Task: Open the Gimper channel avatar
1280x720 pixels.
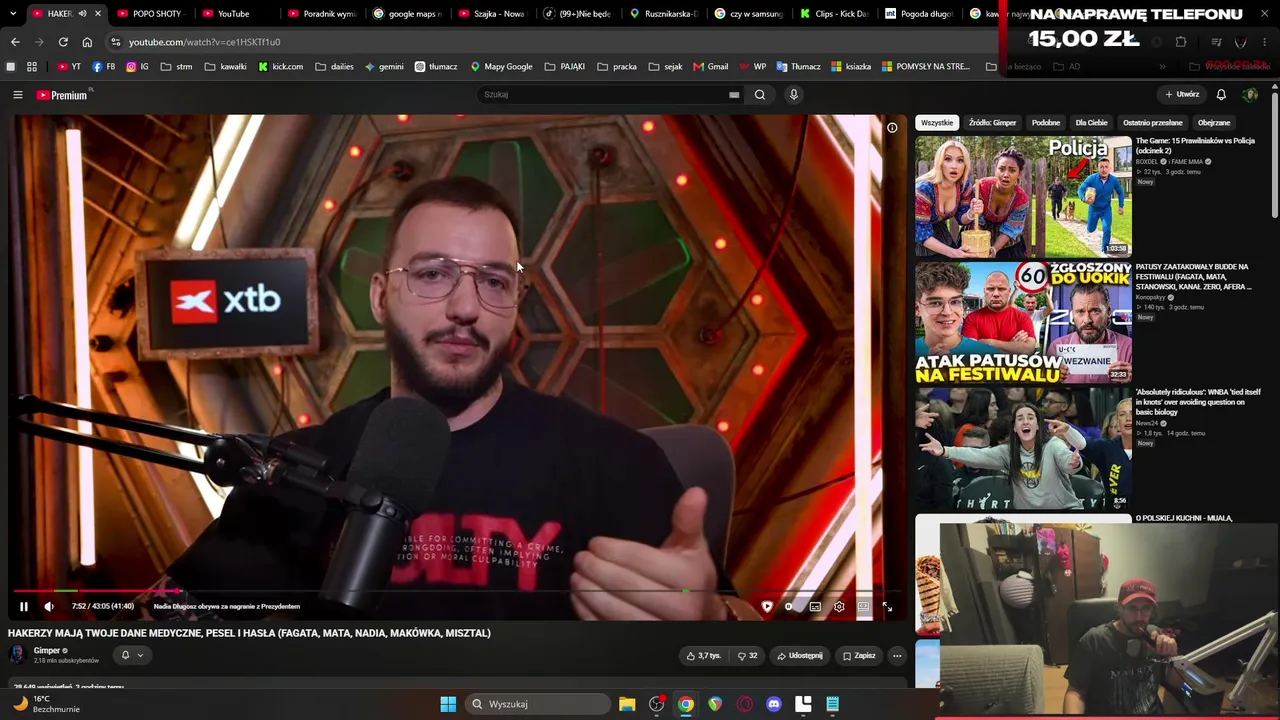Action: (17, 655)
